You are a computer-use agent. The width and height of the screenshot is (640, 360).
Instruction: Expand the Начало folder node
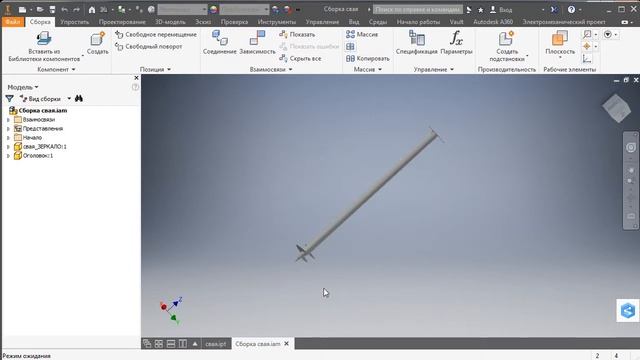[x=8, y=138]
